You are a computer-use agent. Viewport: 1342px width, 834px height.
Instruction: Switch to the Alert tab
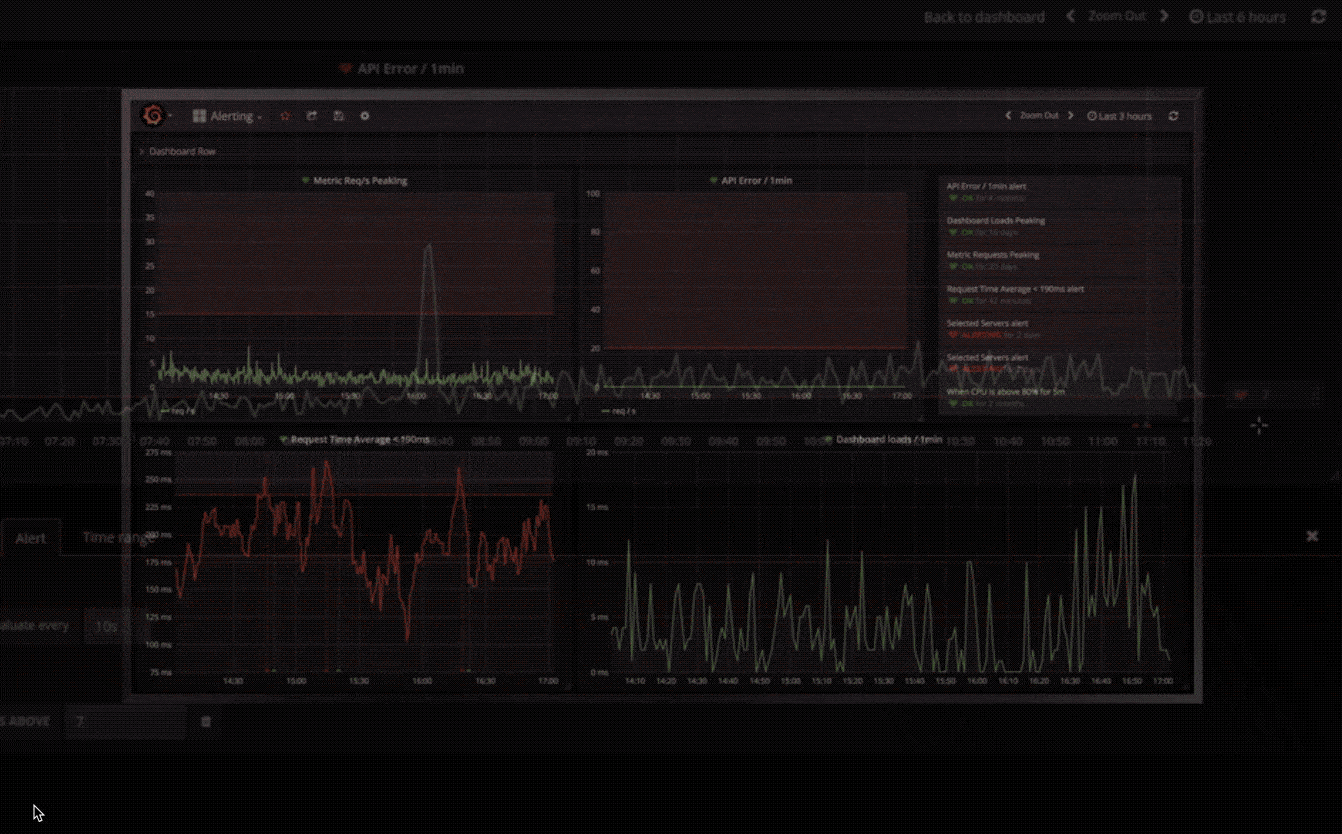pyautogui.click(x=30, y=538)
